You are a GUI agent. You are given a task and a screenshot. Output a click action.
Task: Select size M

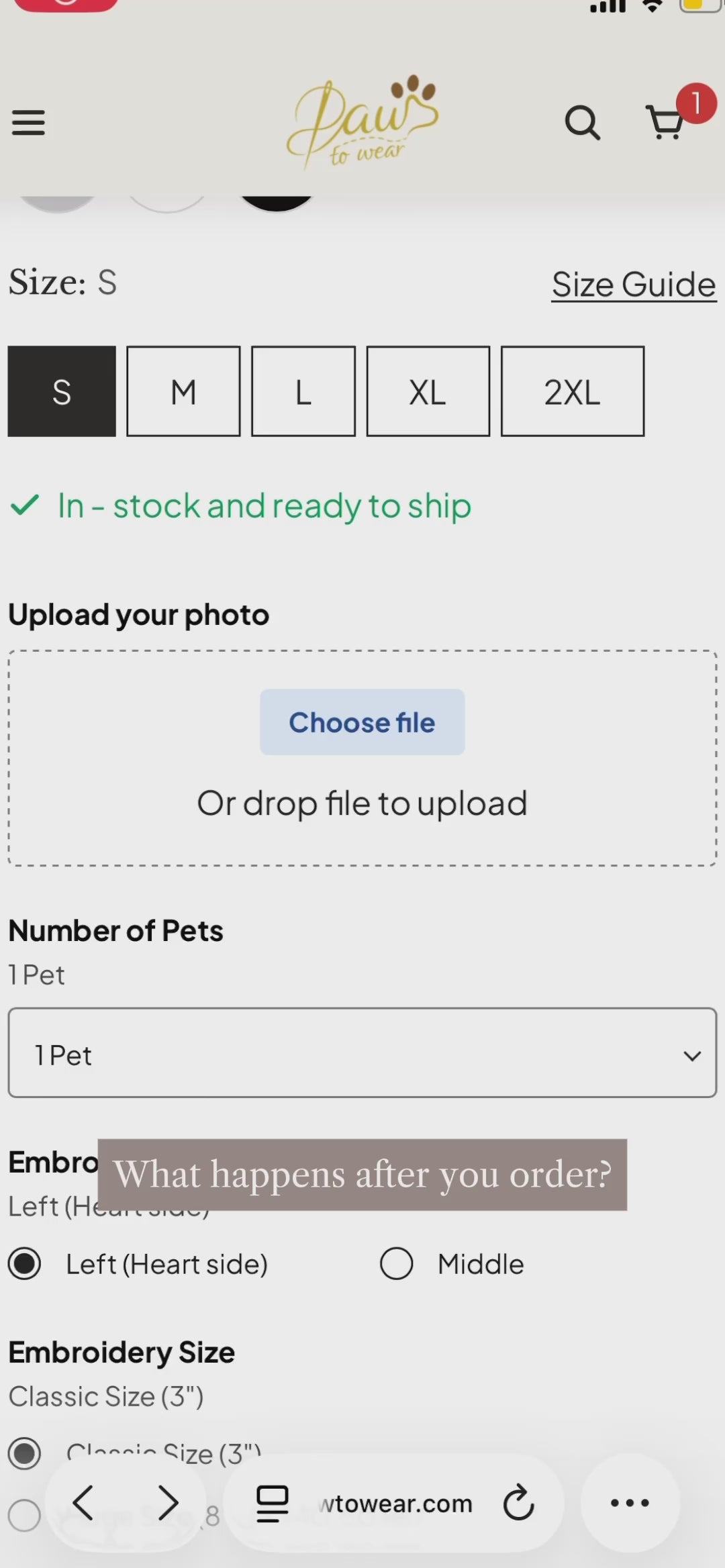click(183, 391)
